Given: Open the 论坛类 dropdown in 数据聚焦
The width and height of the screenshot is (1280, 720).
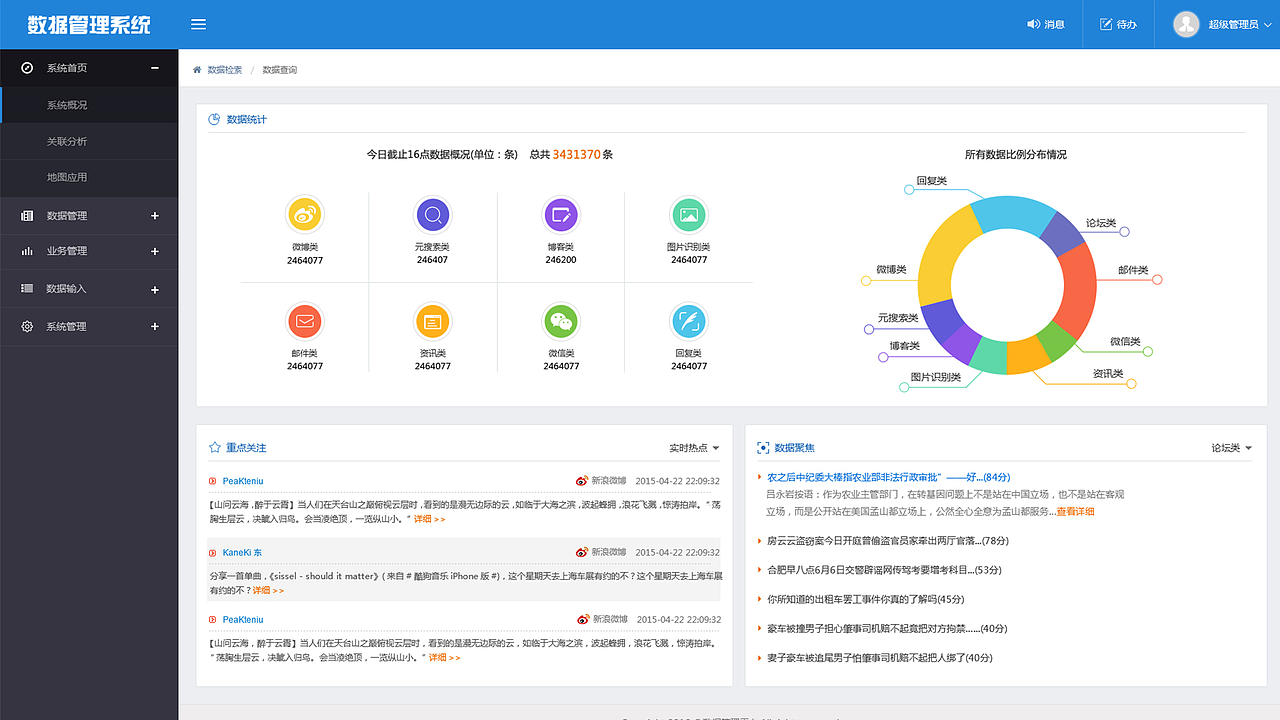Looking at the screenshot, I should pos(1232,448).
